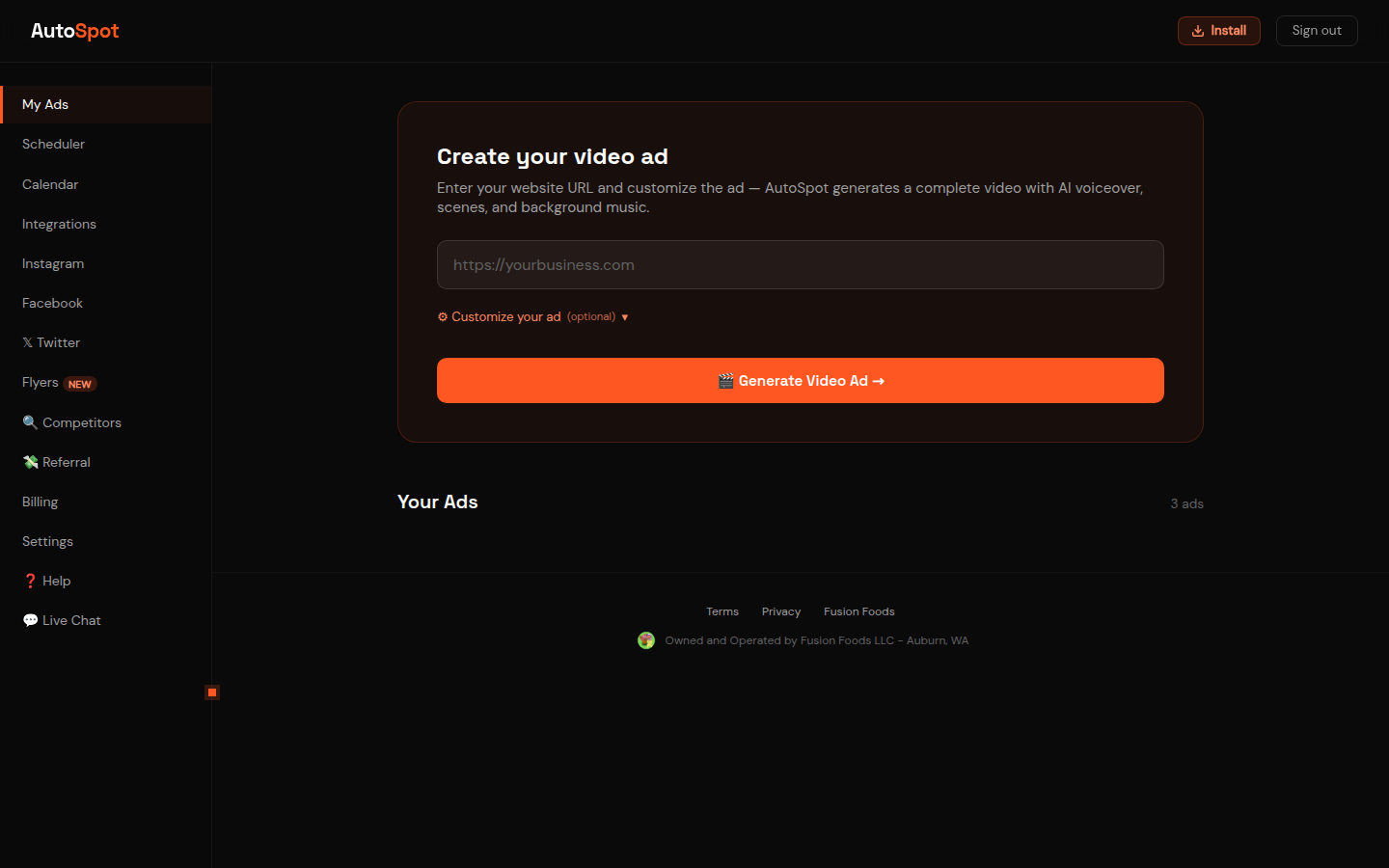This screenshot has width=1389, height=868.
Task: Expand Customize your ad options
Action: coord(532,316)
